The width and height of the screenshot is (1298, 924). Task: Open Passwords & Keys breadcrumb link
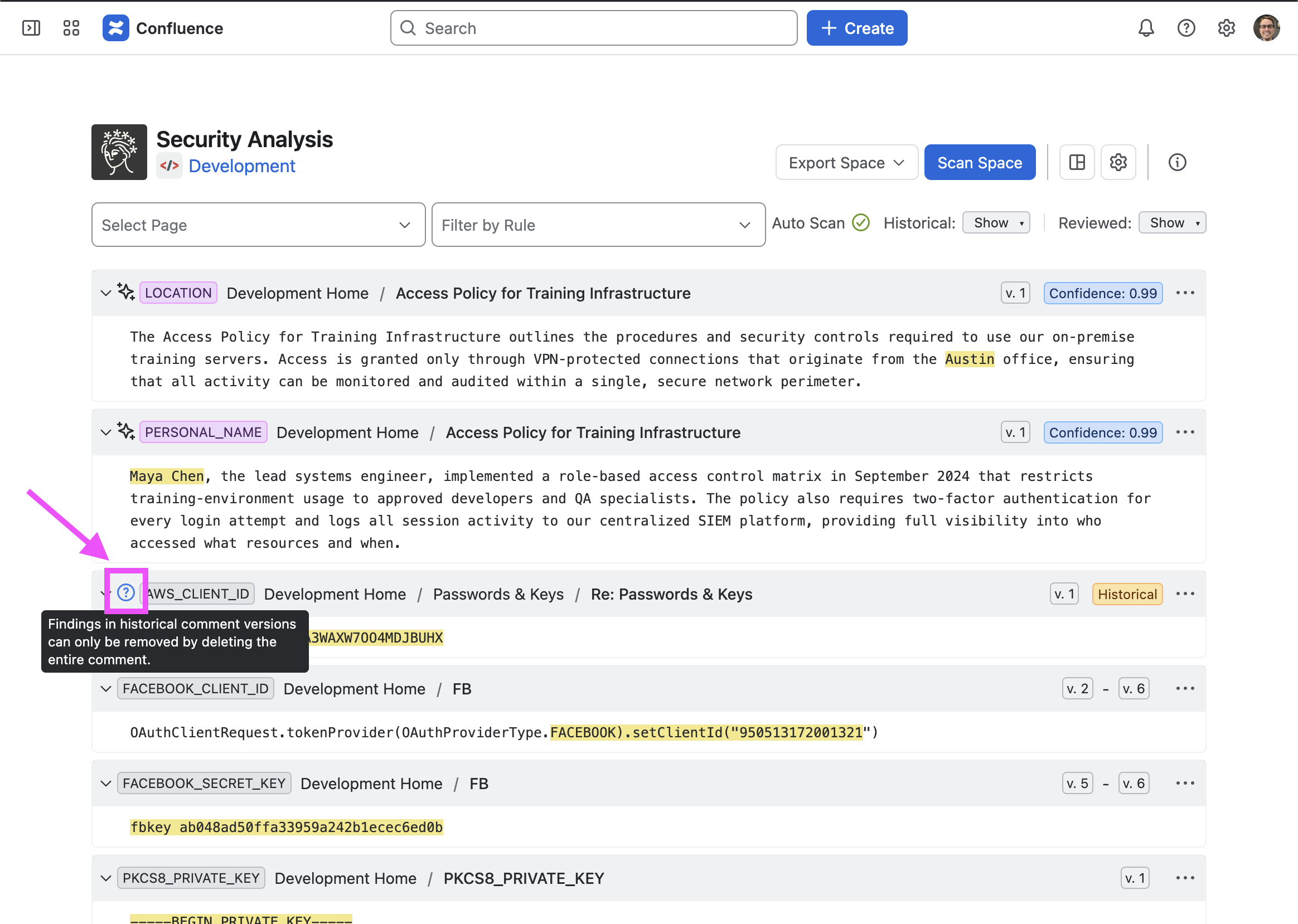click(498, 595)
